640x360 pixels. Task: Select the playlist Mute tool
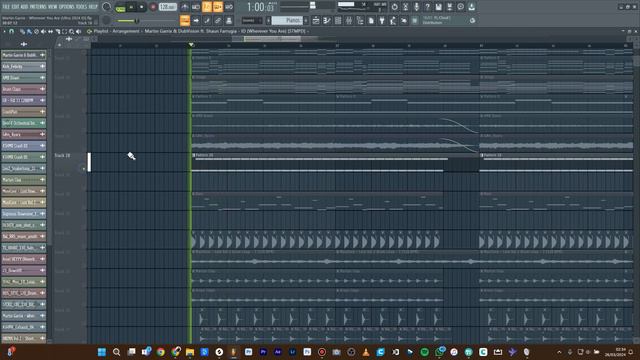coord(43,31)
